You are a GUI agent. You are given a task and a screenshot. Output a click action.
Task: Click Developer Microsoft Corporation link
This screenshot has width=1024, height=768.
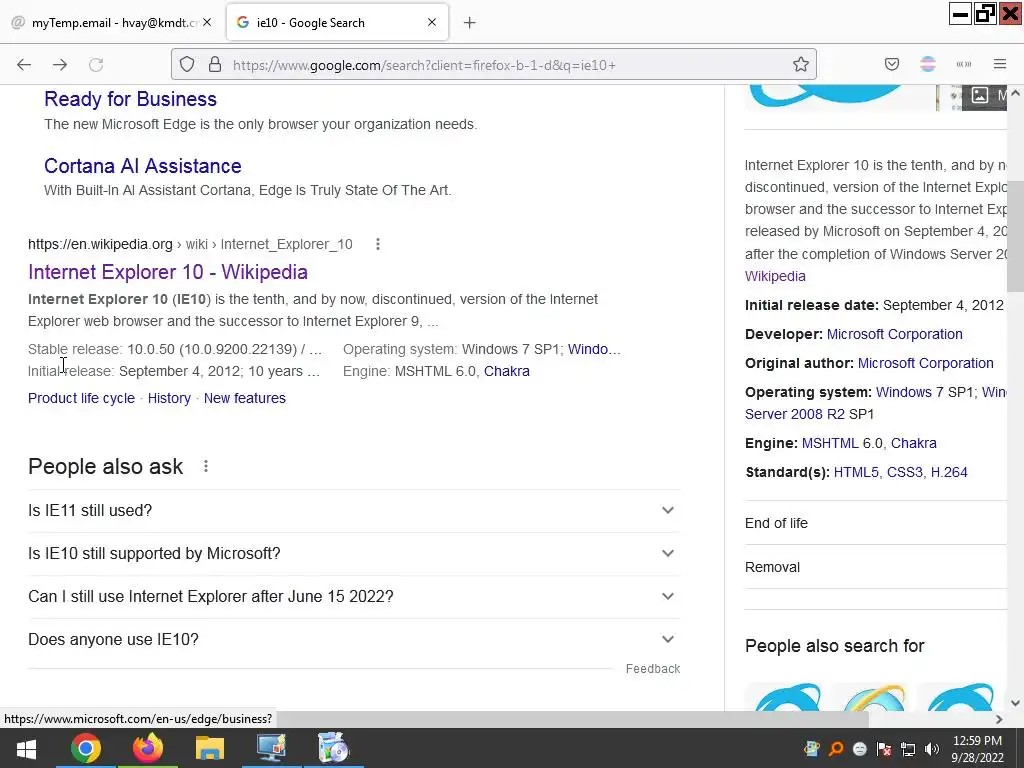[895, 334]
